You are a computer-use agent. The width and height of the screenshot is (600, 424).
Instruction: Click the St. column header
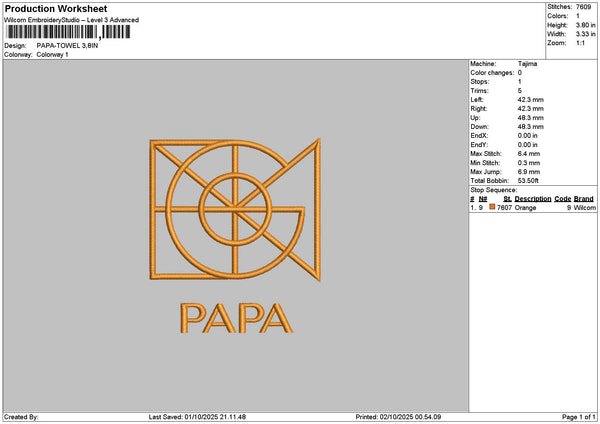507,199
